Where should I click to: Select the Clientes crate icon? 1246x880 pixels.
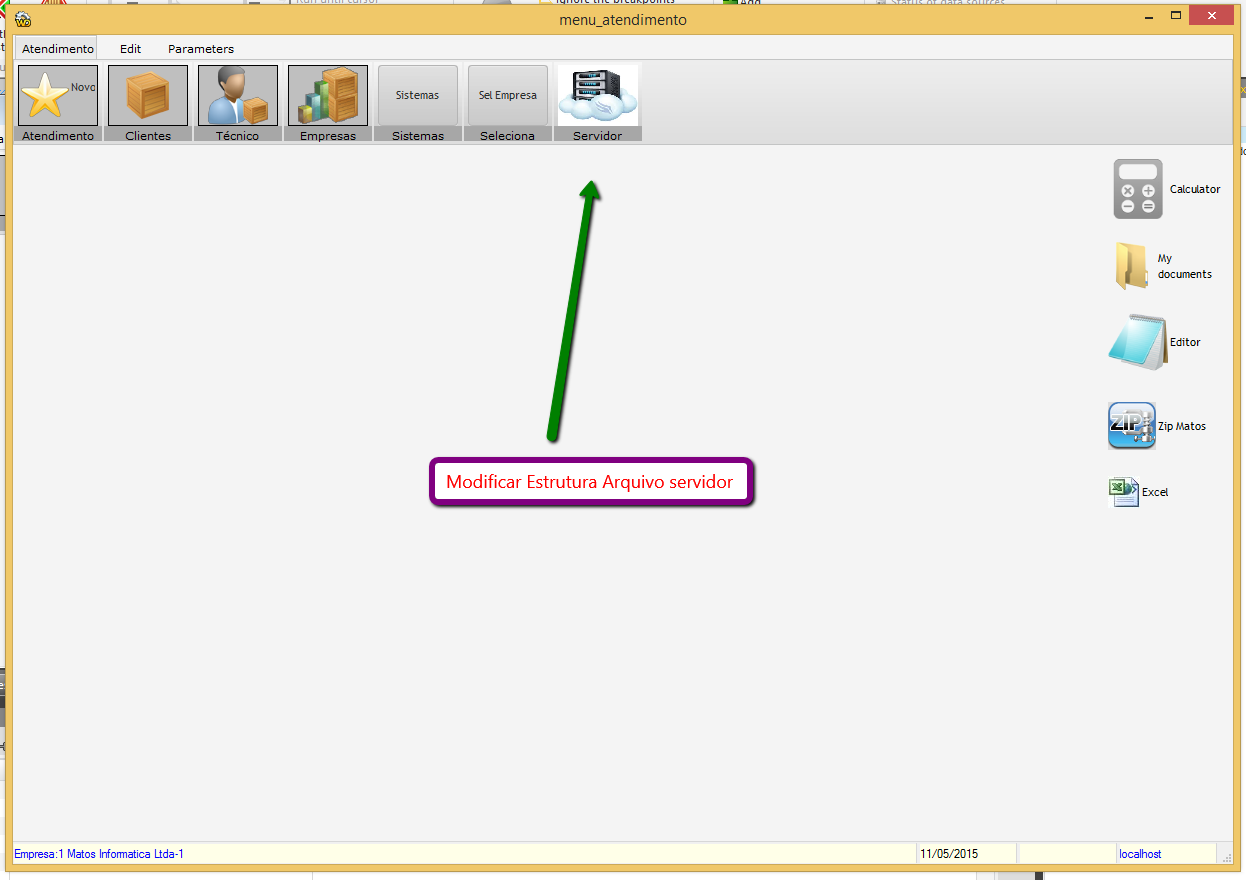point(147,95)
